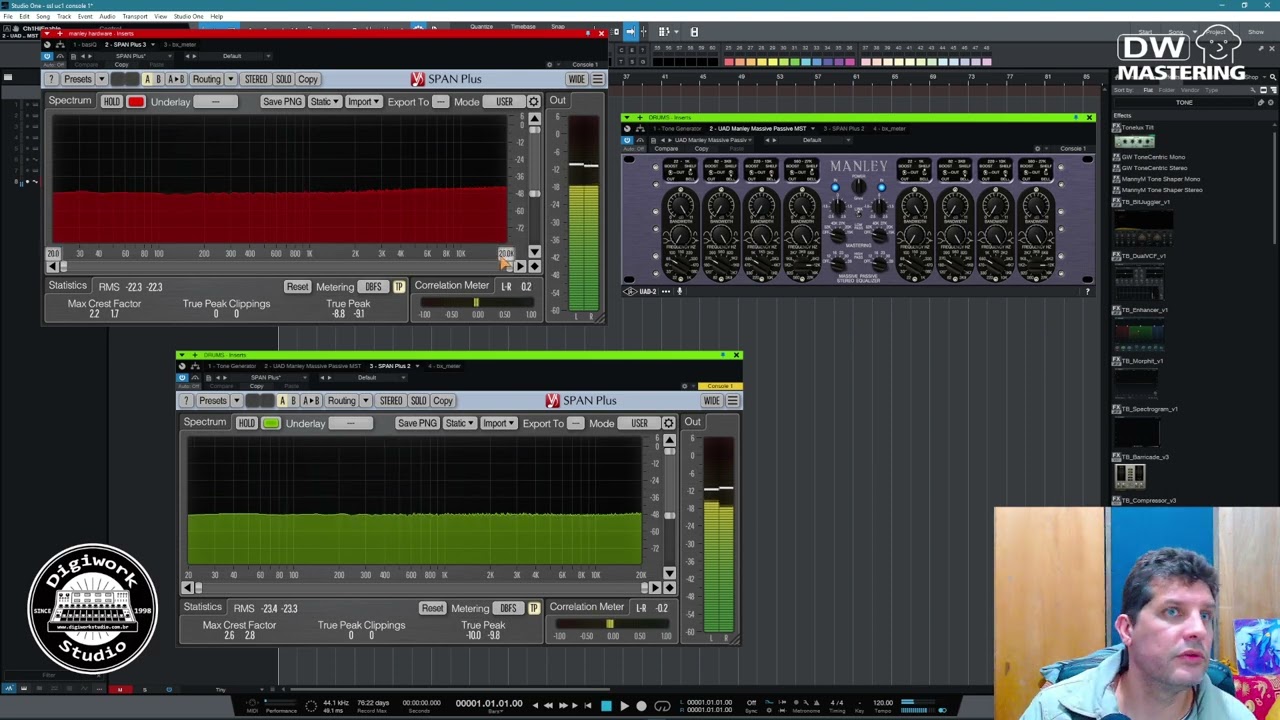Reset statistics in the green SPAN
Screen dimensions: 1280x720
click(432, 609)
